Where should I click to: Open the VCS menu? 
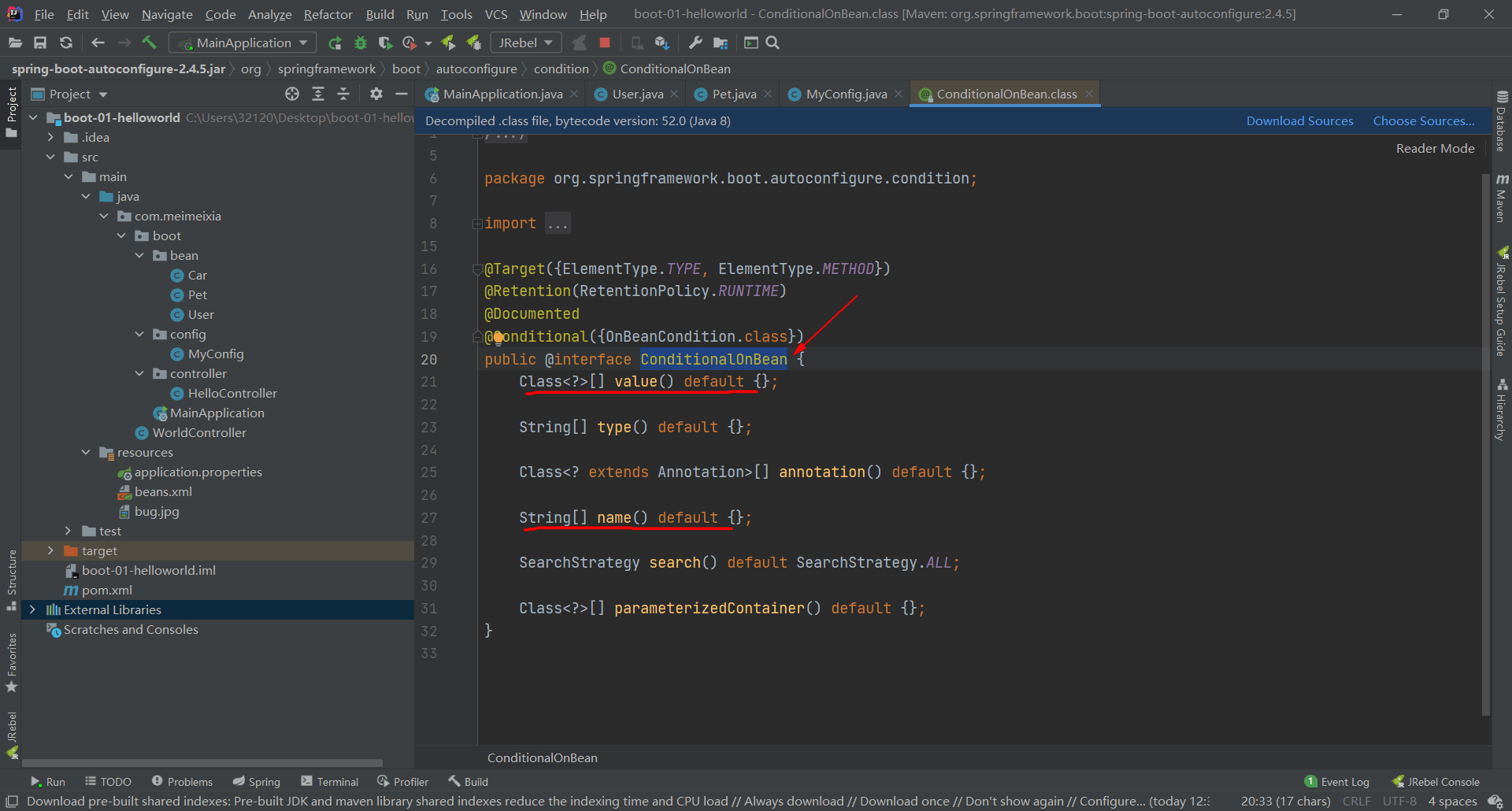496,14
